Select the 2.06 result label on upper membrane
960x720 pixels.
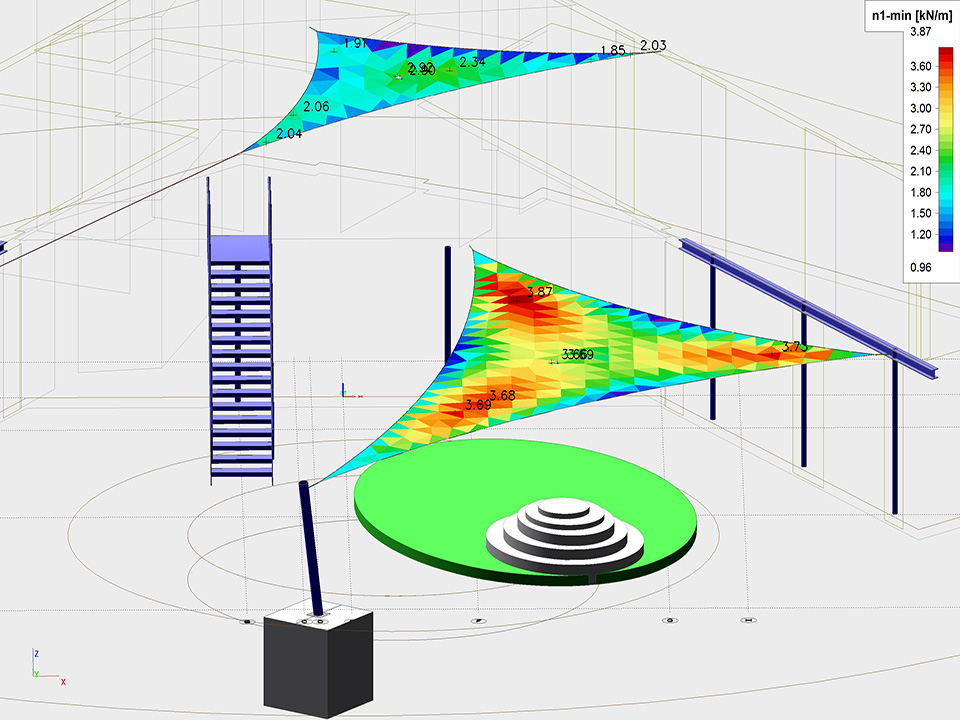tap(315, 107)
